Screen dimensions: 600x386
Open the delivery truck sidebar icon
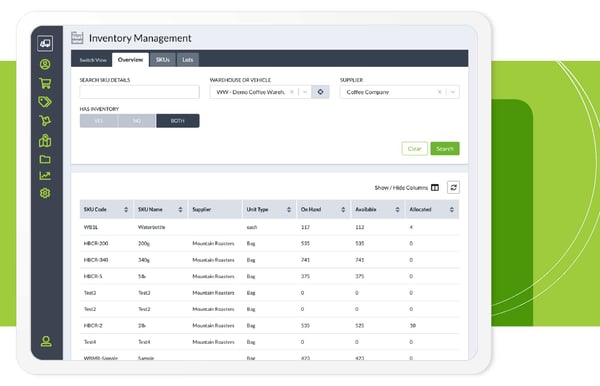pos(45,43)
